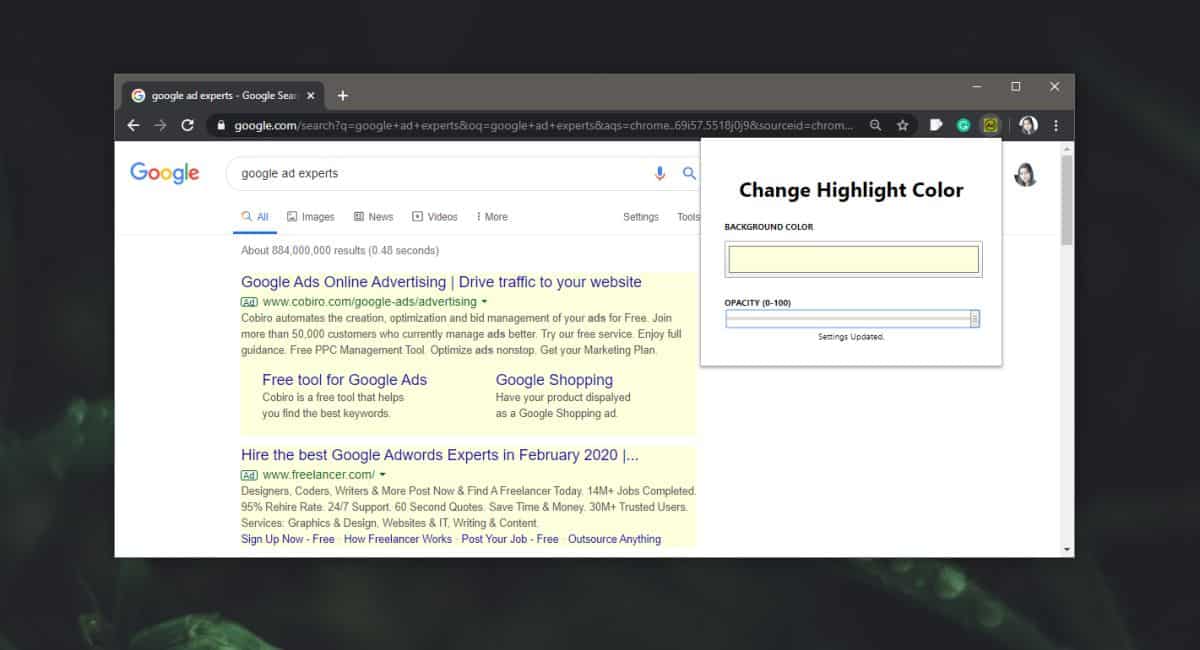Open Post Your Job - Free link
The width and height of the screenshot is (1200, 650).
pyautogui.click(x=510, y=539)
